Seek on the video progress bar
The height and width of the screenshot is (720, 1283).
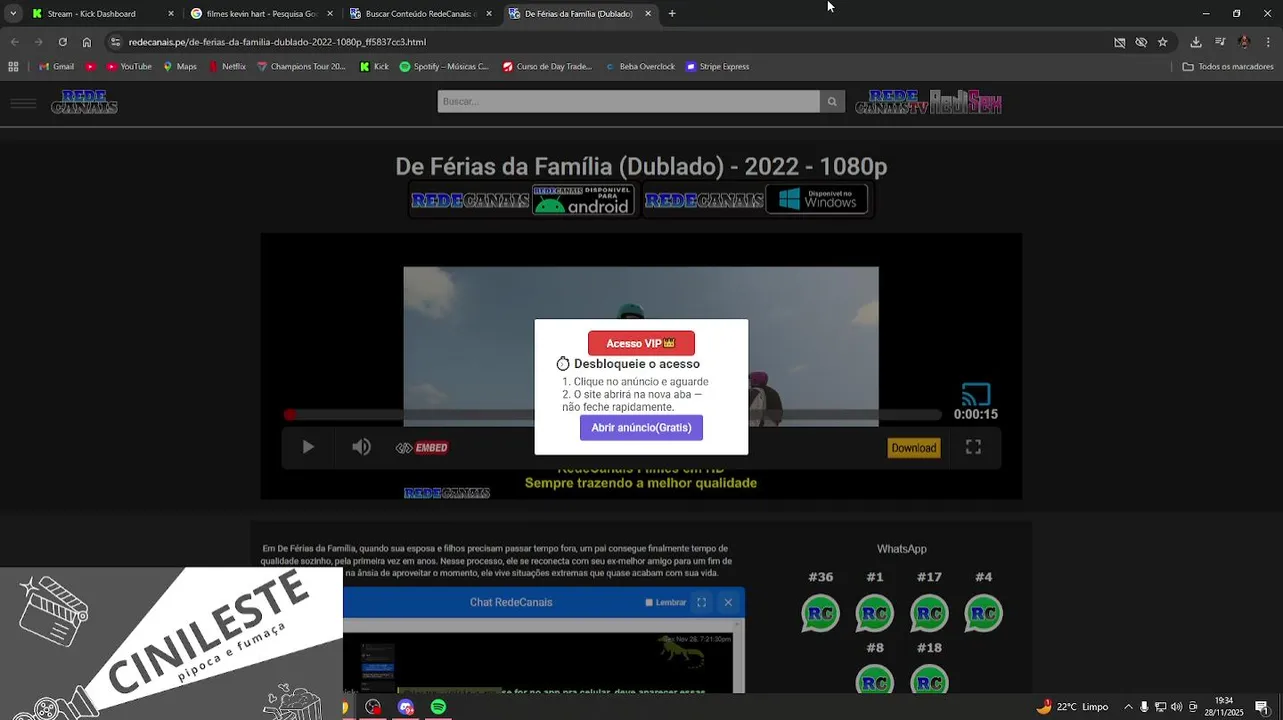click(x=612, y=414)
